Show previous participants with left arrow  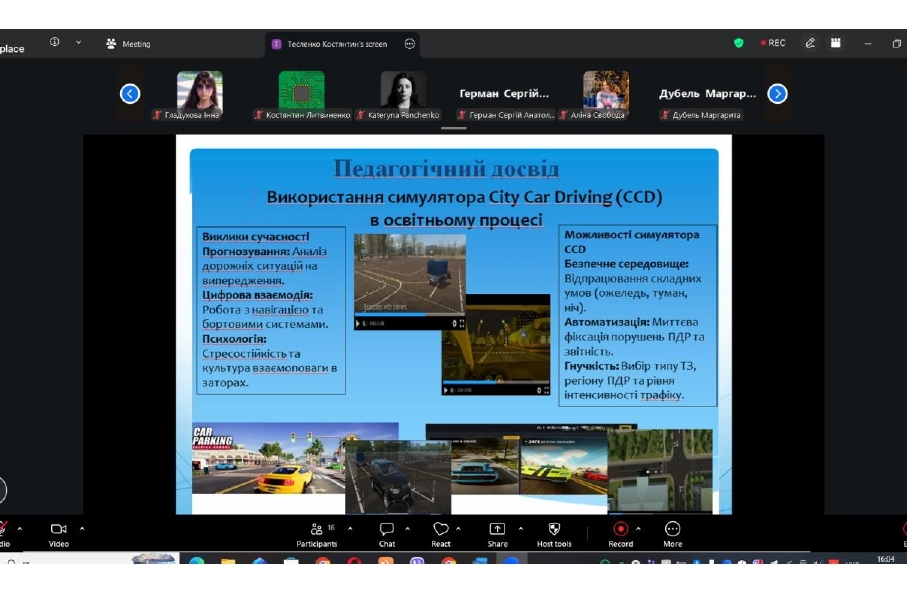pos(130,94)
